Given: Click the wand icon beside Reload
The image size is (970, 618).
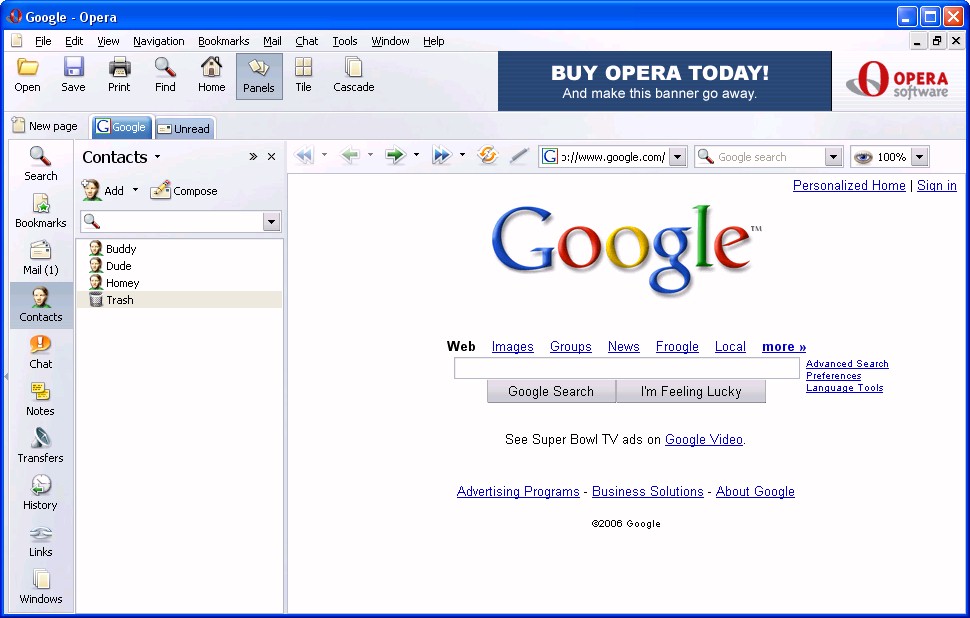Looking at the screenshot, I should (518, 156).
